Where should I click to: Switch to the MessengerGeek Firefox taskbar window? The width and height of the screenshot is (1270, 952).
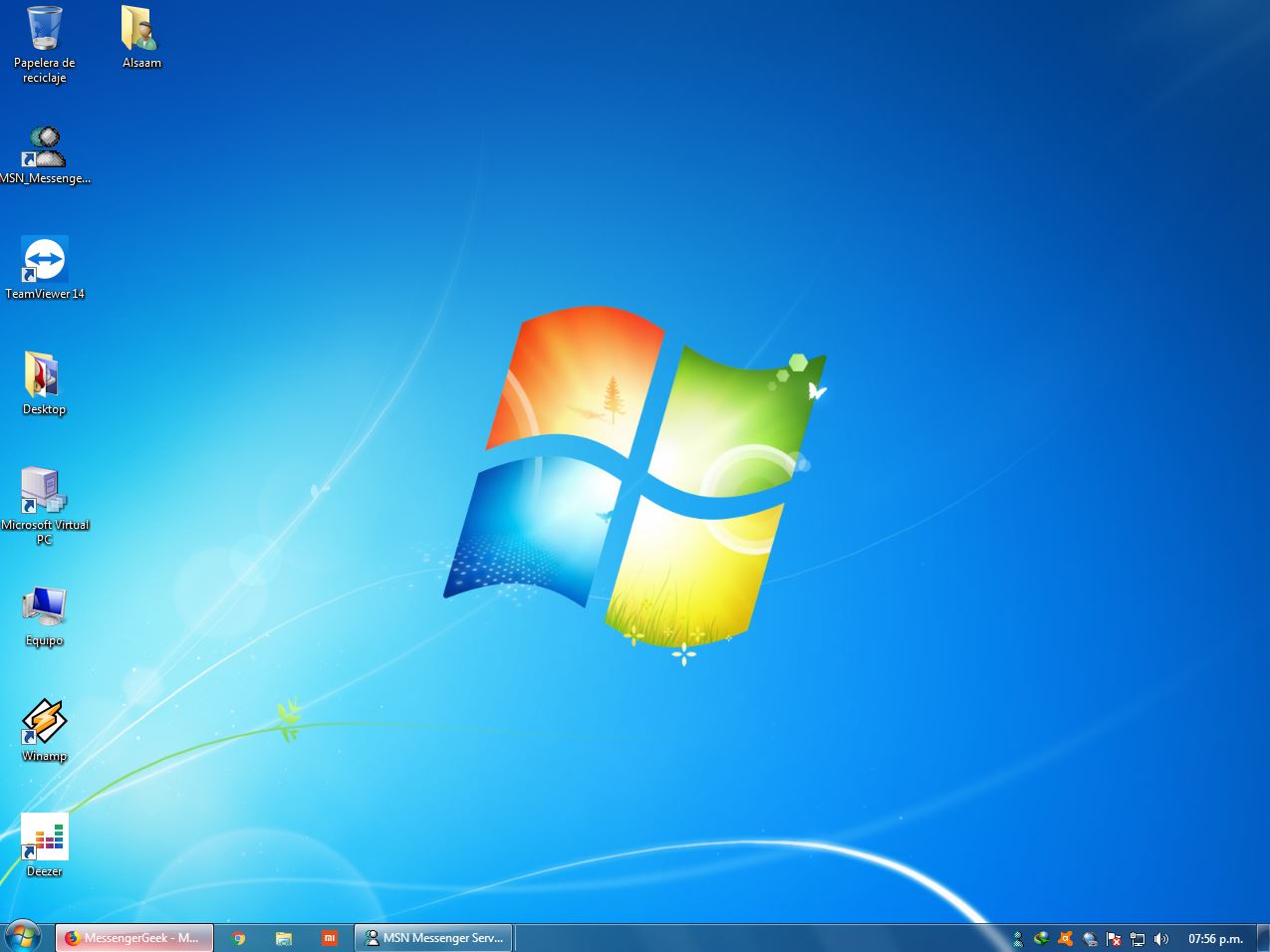(134, 938)
